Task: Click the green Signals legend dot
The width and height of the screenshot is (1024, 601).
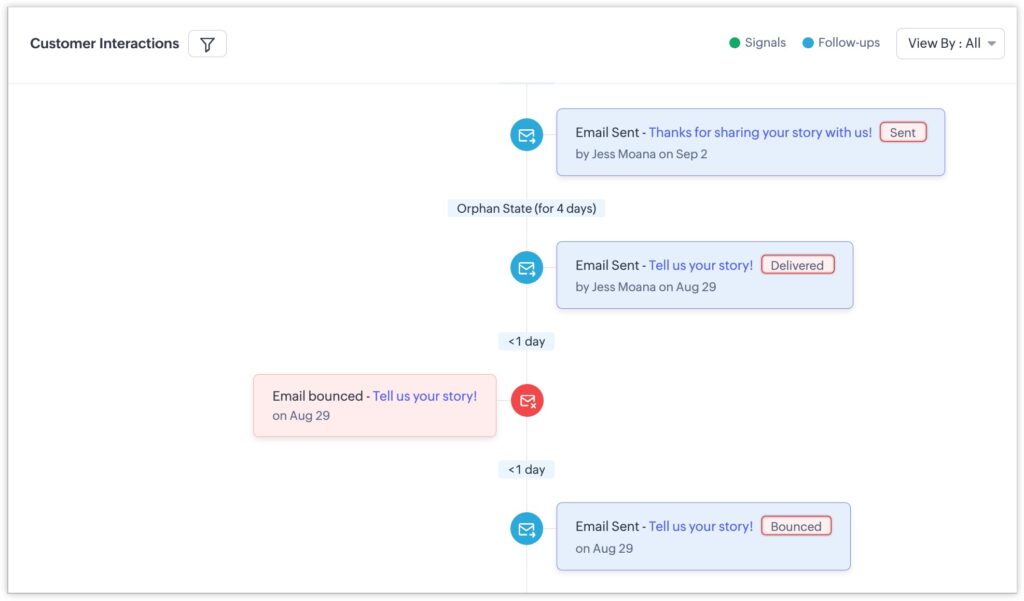Action: click(734, 43)
